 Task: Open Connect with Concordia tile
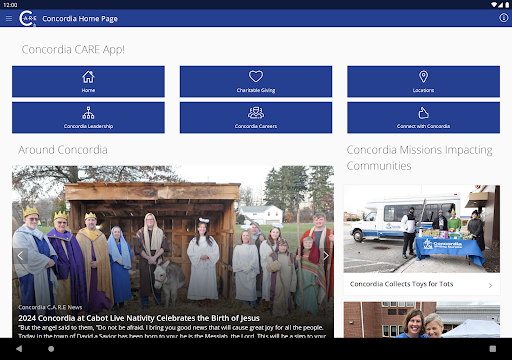tap(423, 118)
